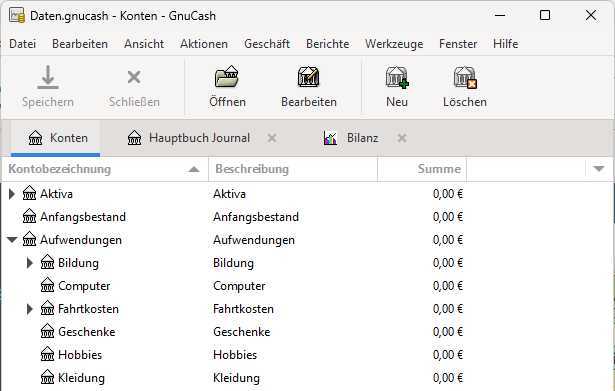This screenshot has height=391, width=615.
Task: Click the Öffnen account toolbar icon
Action: (x=227, y=77)
